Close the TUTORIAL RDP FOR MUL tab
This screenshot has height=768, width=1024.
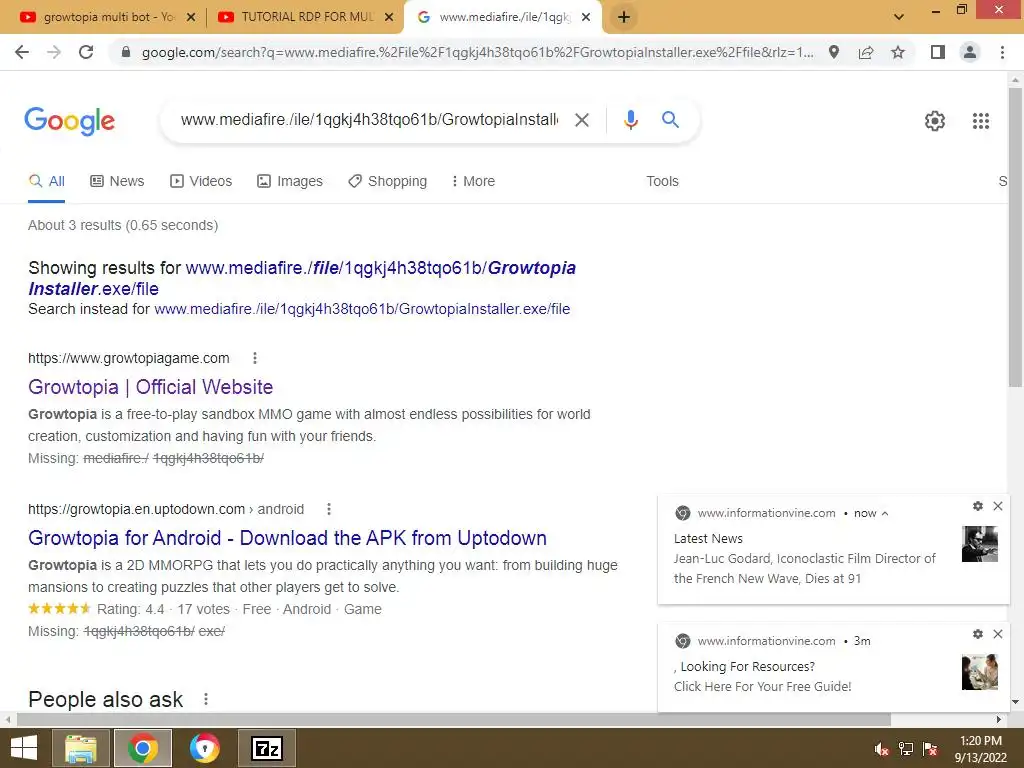click(x=389, y=17)
